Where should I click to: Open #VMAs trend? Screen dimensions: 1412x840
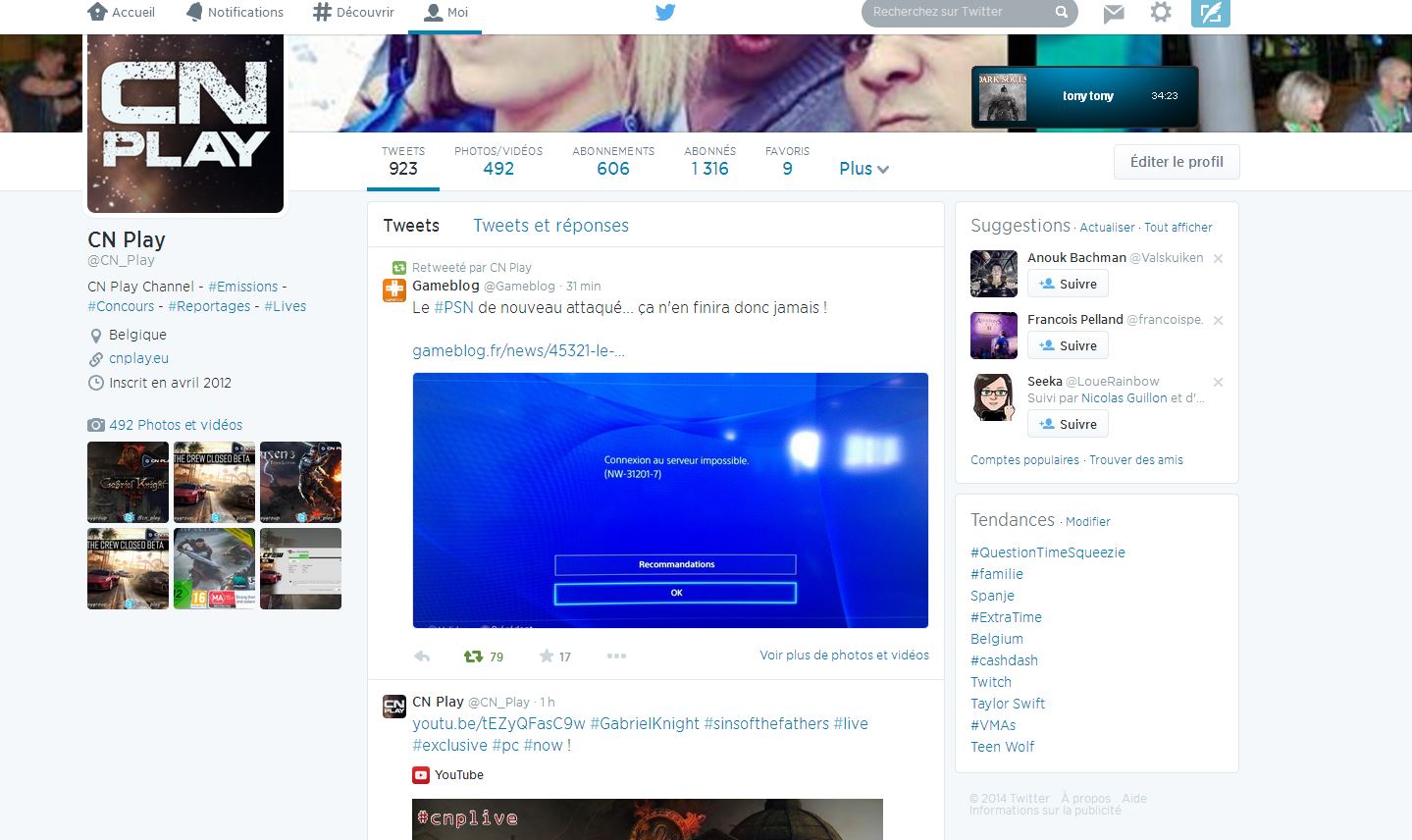point(993,725)
